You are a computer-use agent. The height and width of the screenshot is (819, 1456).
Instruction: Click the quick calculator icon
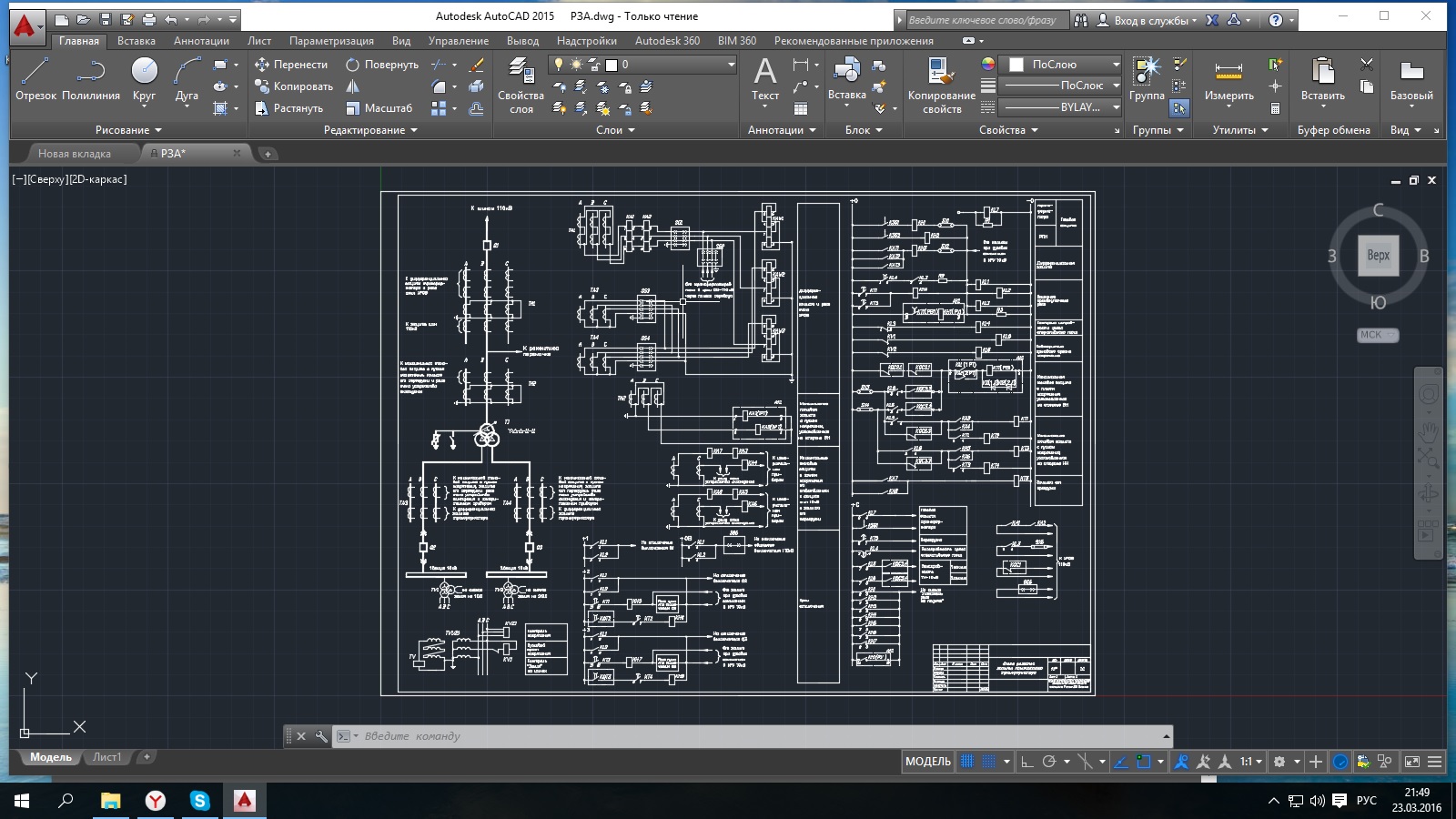tap(1275, 108)
